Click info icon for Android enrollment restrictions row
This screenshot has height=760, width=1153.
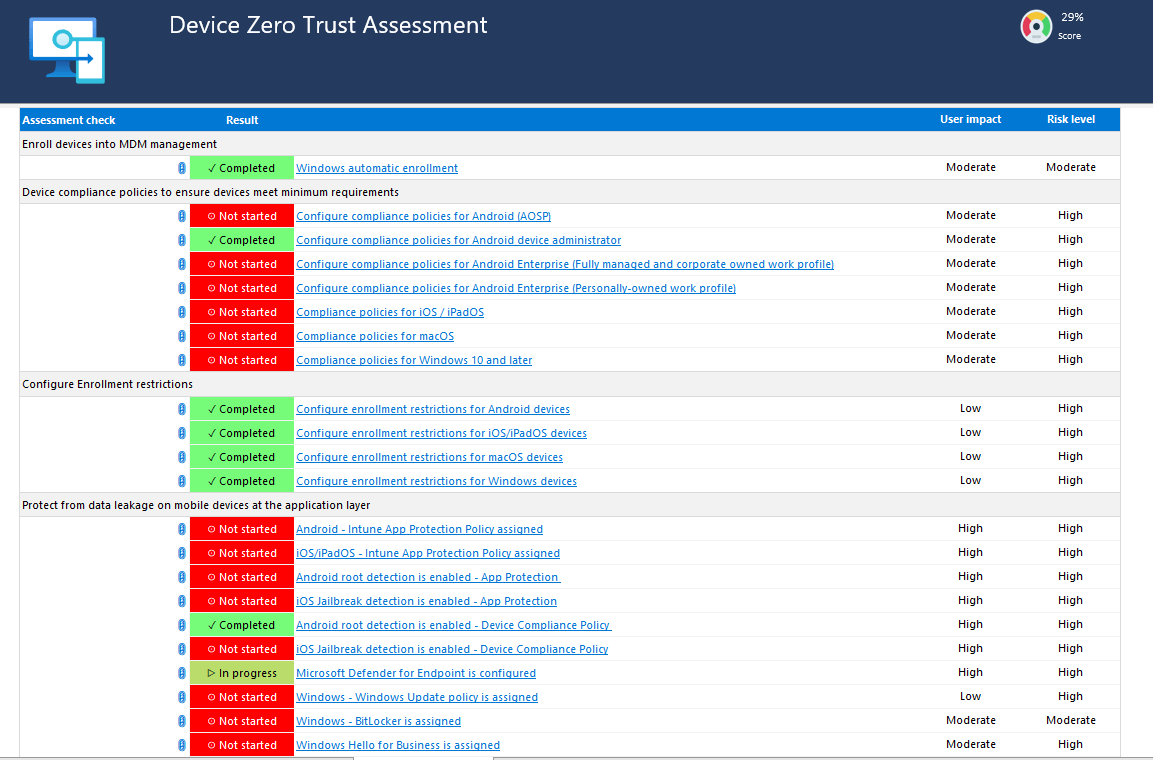click(x=182, y=409)
